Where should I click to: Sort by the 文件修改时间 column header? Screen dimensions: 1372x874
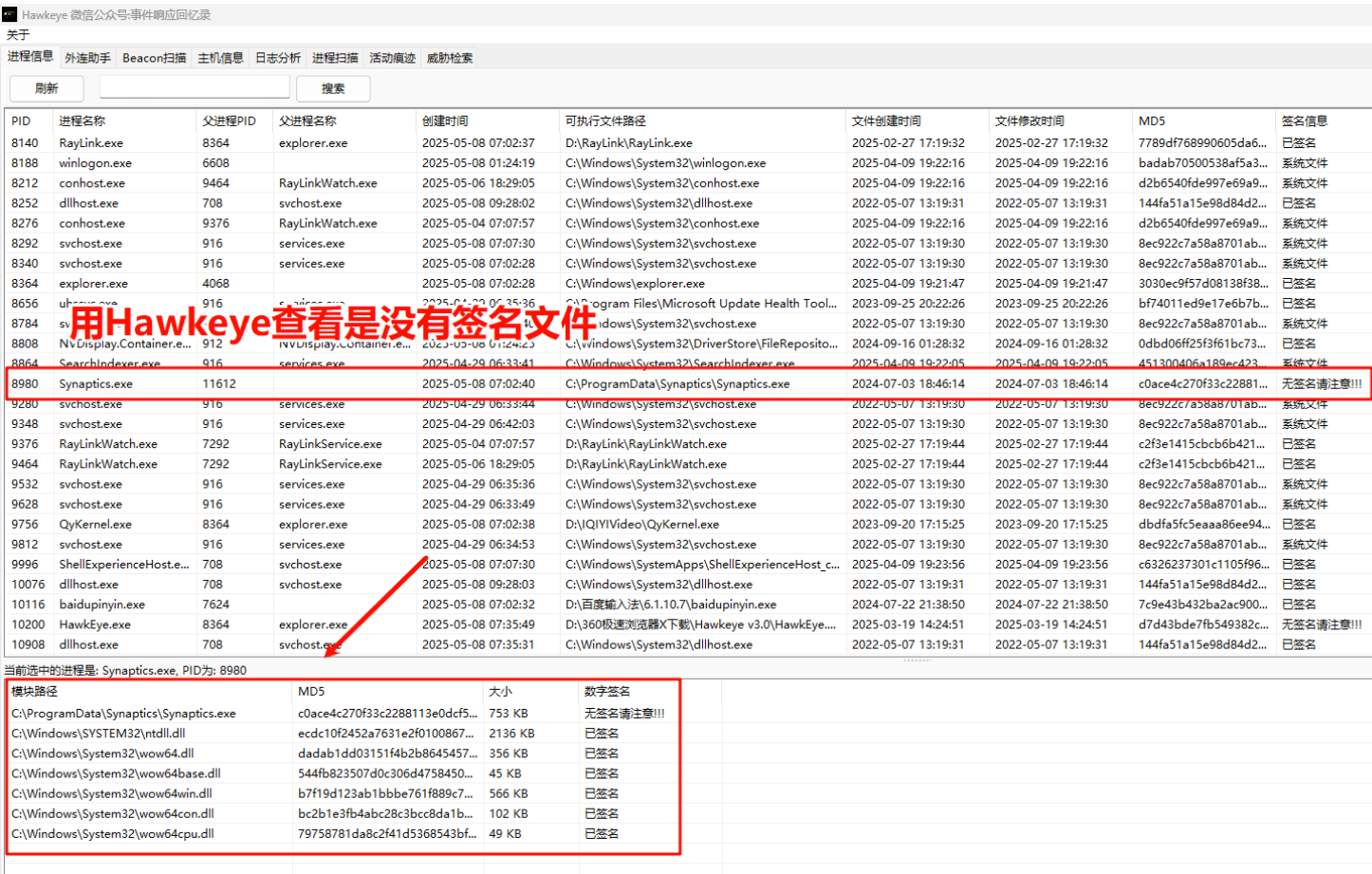pyautogui.click(x=1060, y=121)
